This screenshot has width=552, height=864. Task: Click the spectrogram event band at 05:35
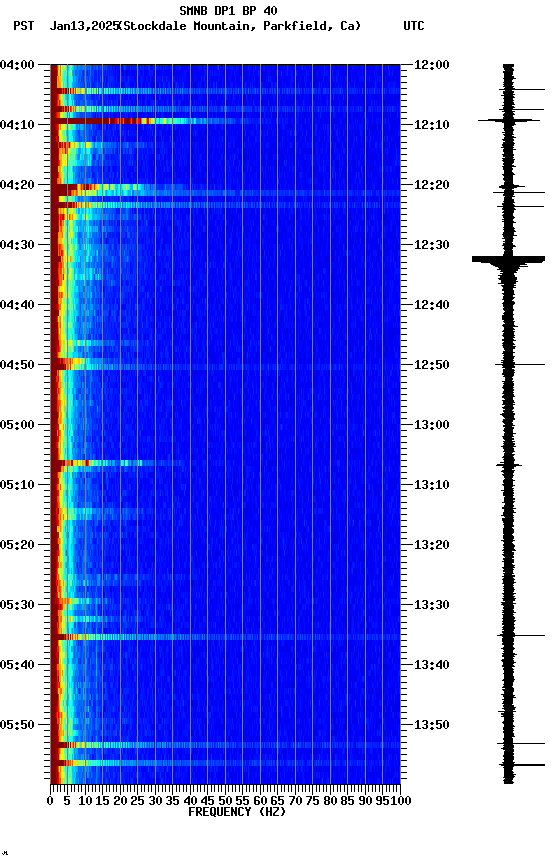point(225,637)
